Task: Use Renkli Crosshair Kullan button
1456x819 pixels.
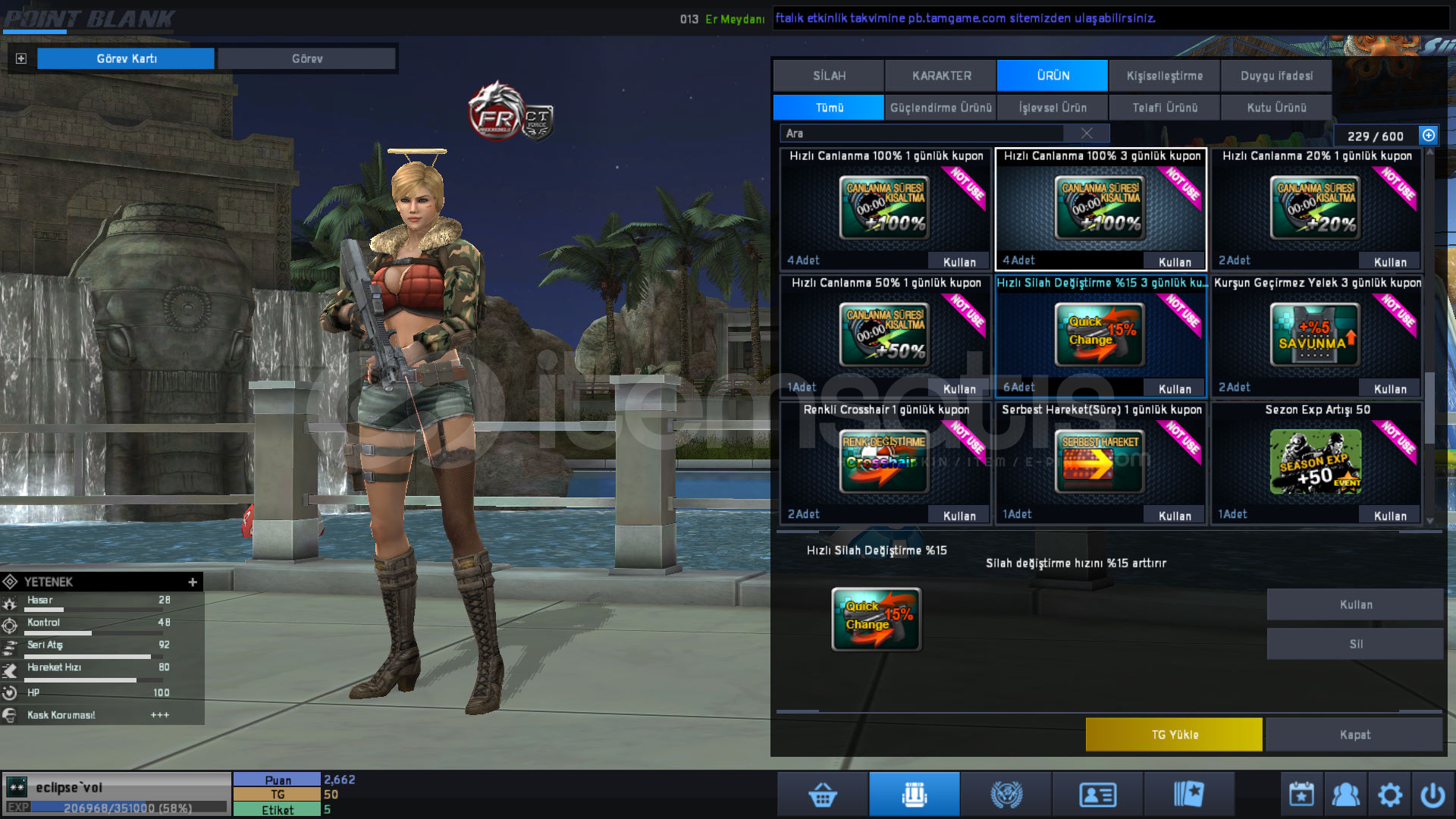Action: [x=959, y=516]
